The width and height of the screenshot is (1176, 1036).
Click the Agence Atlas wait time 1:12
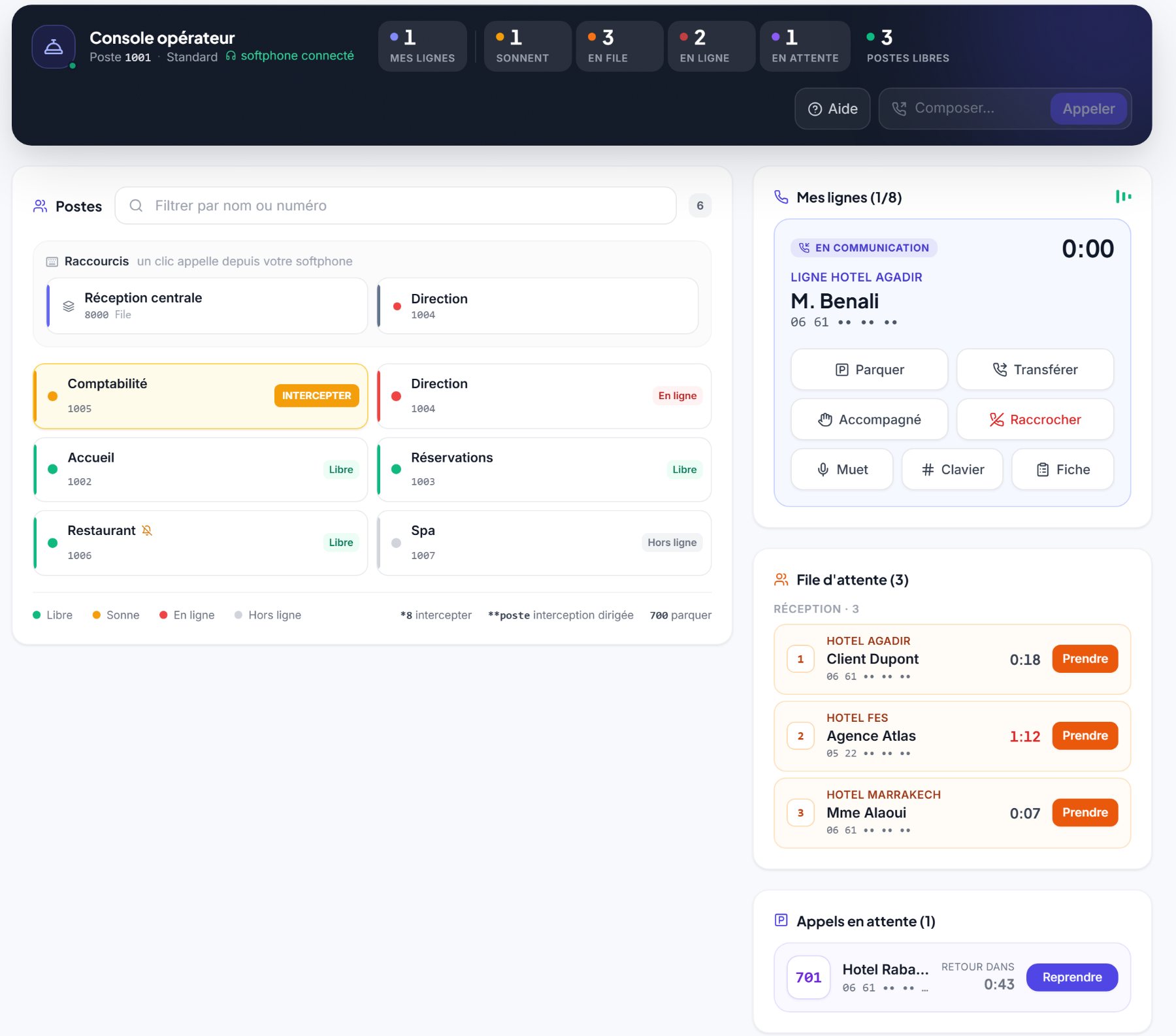point(1024,737)
